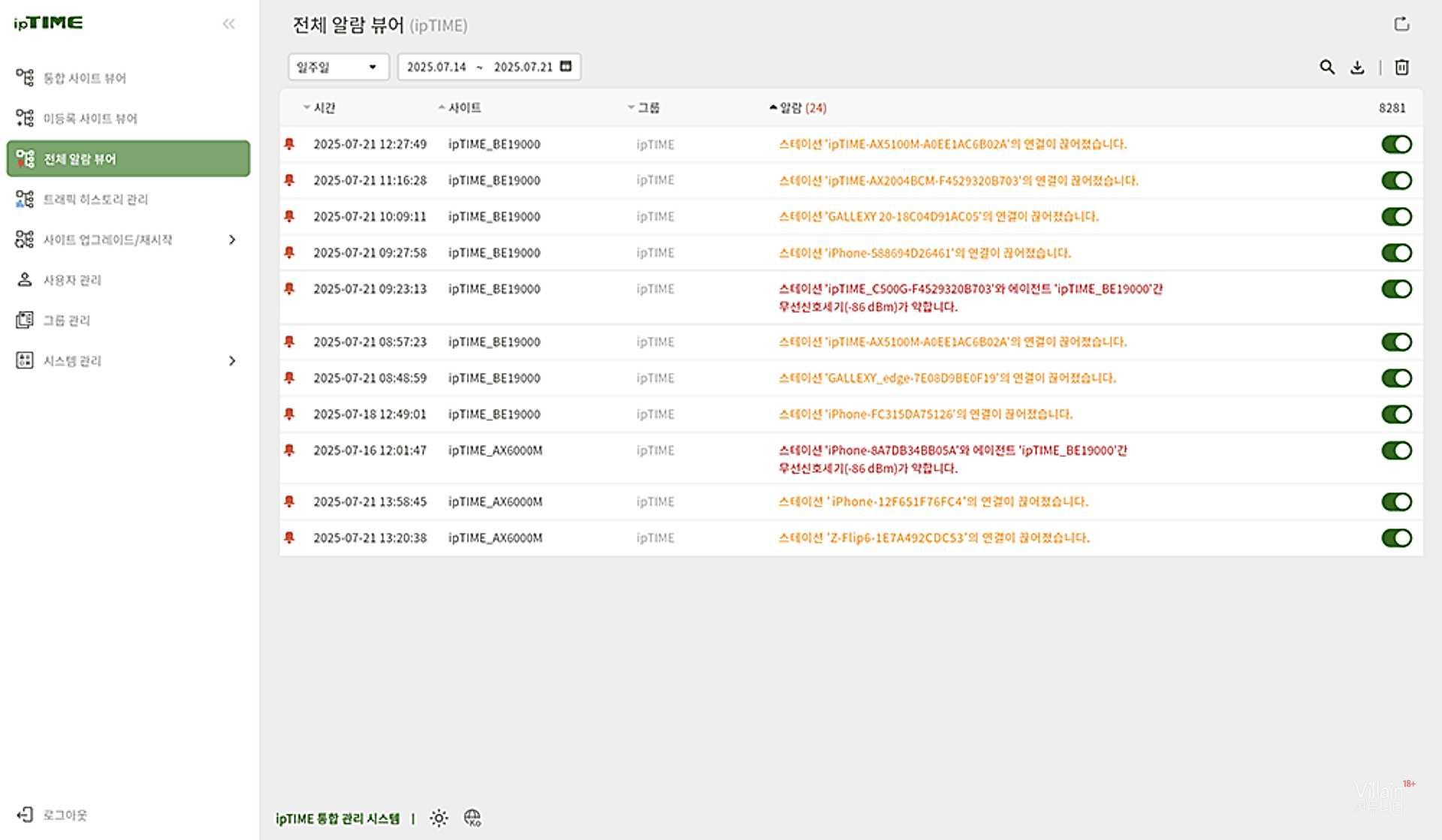Expand 시스템 관리 submenu chevron

coord(232,361)
